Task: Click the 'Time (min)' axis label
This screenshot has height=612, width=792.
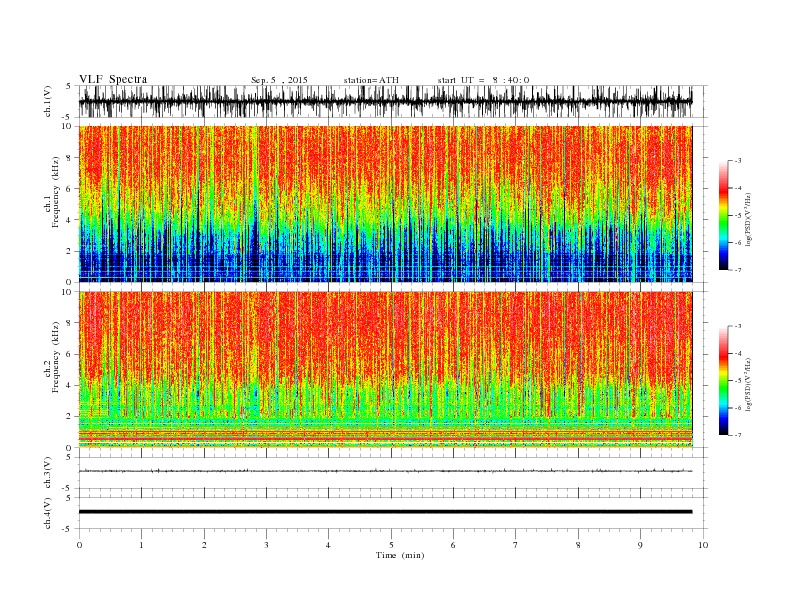Action: 400,555
